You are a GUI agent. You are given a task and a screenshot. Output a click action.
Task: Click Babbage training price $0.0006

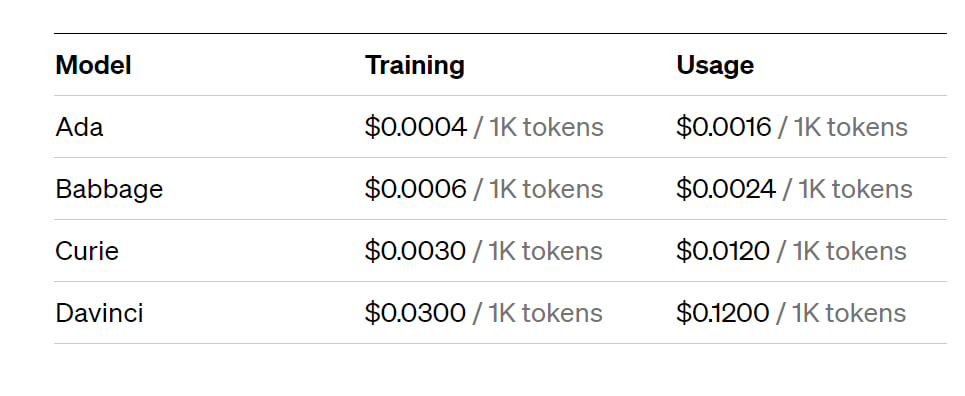(415, 189)
